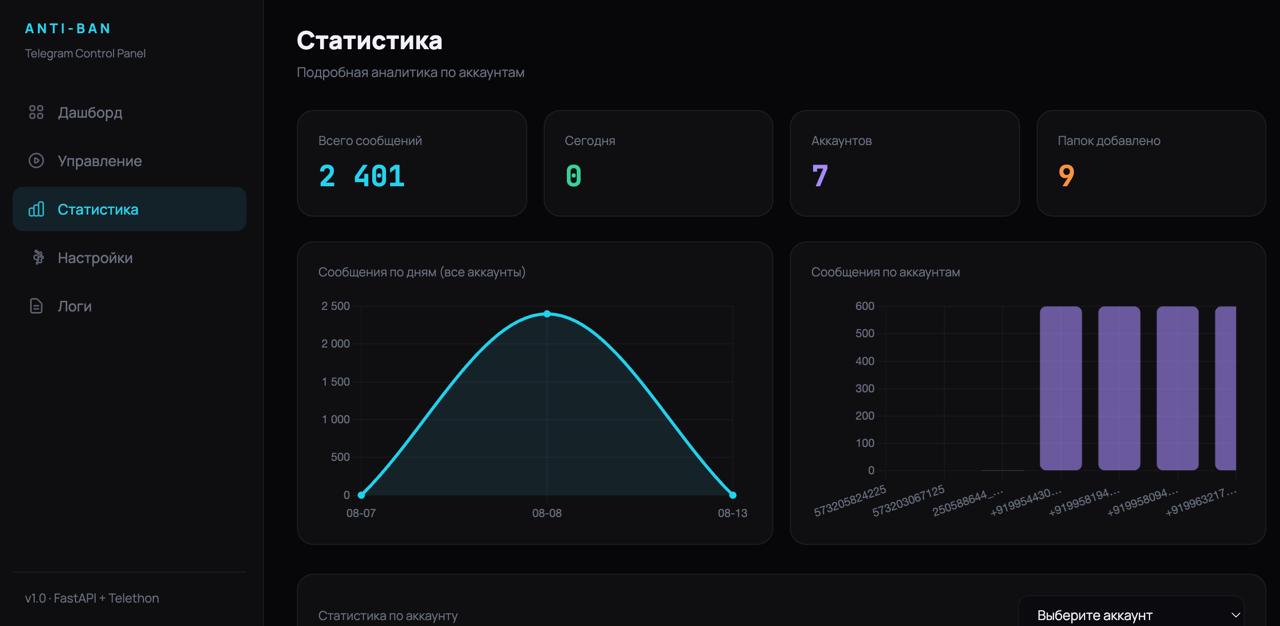Viewport: 1280px width, 626px height.
Task: Click the value 7 in Аккаунтов card
Action: [x=820, y=176]
